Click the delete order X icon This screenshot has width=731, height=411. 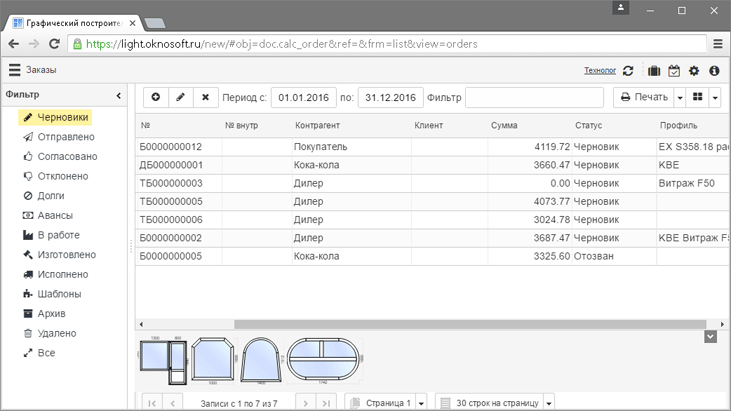tap(206, 97)
